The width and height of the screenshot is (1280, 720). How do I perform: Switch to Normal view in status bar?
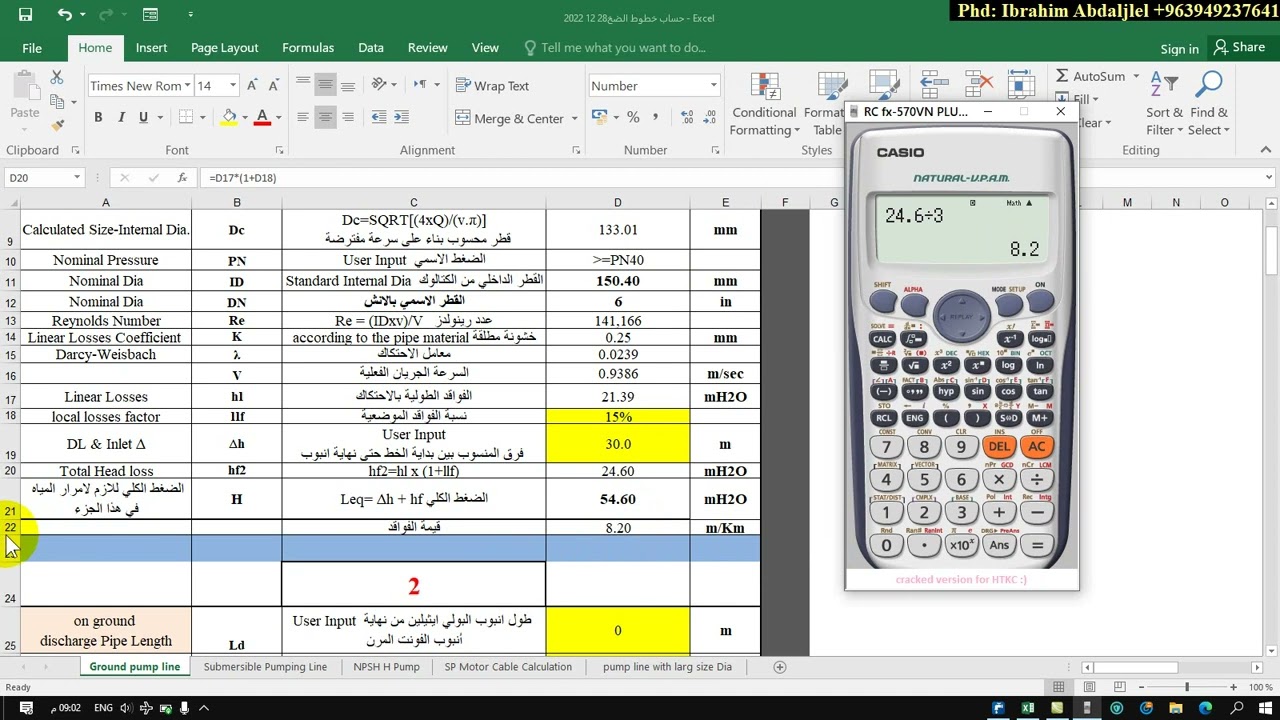coord(1059,687)
